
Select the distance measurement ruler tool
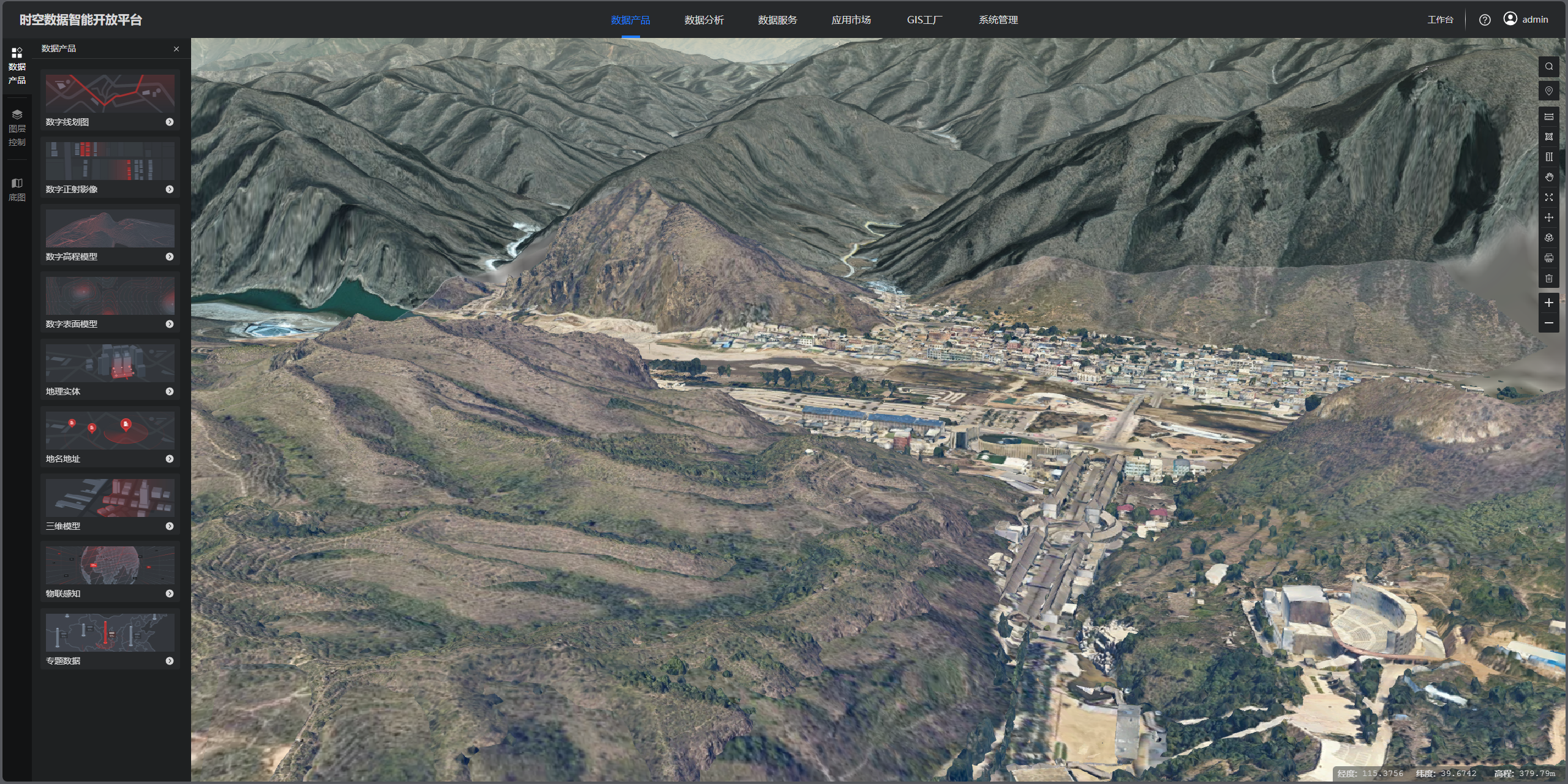click(1548, 116)
